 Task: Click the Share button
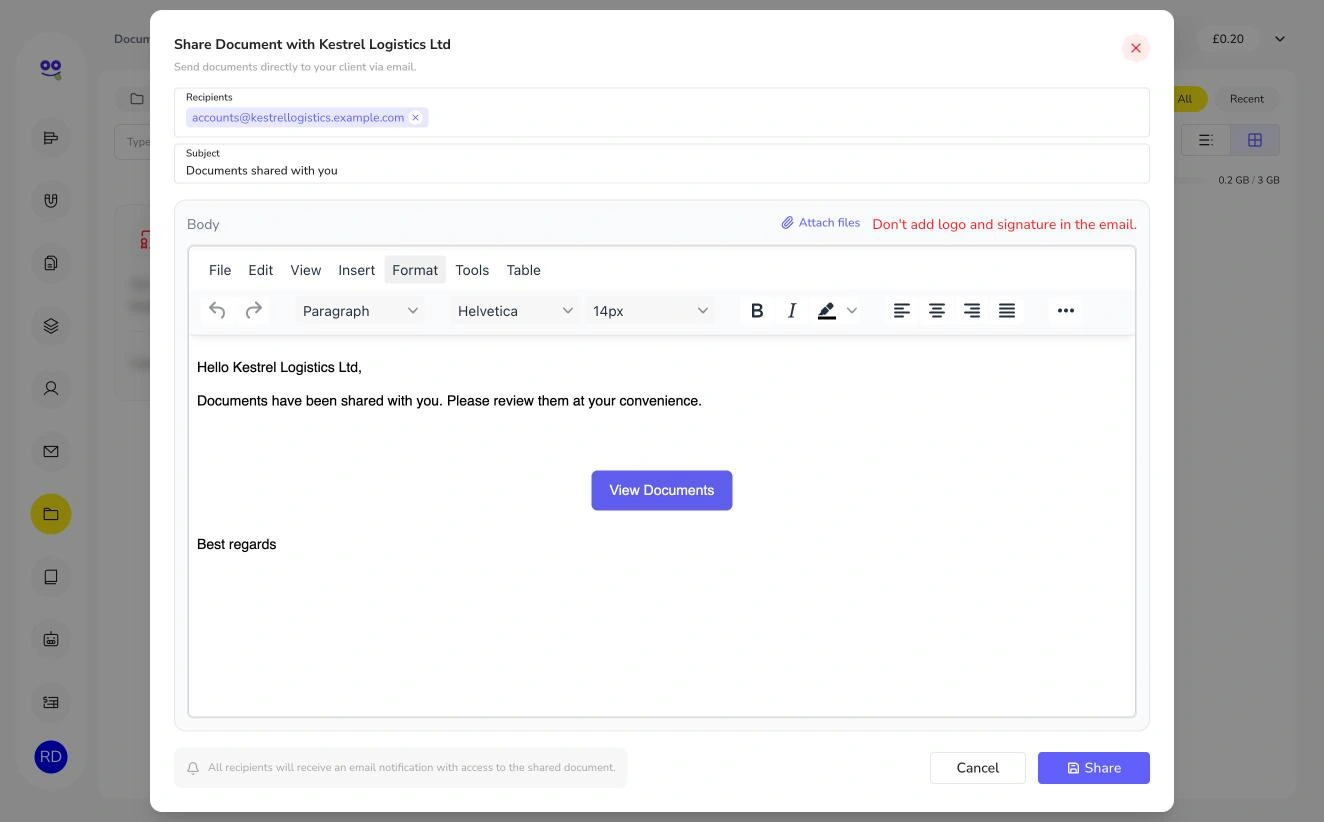click(x=1094, y=768)
